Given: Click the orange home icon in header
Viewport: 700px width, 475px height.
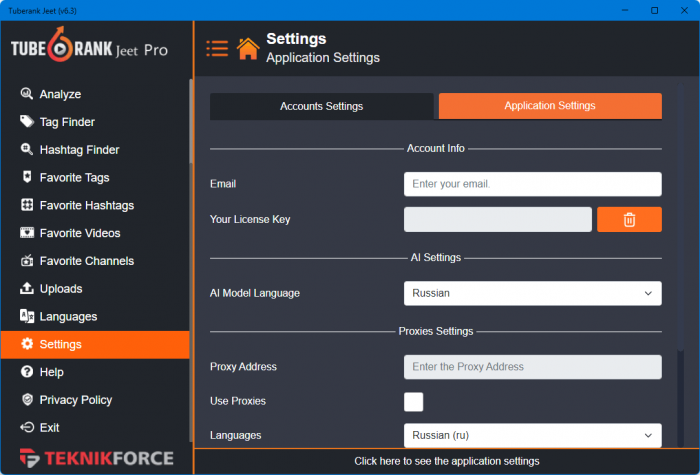Looking at the screenshot, I should point(248,48).
